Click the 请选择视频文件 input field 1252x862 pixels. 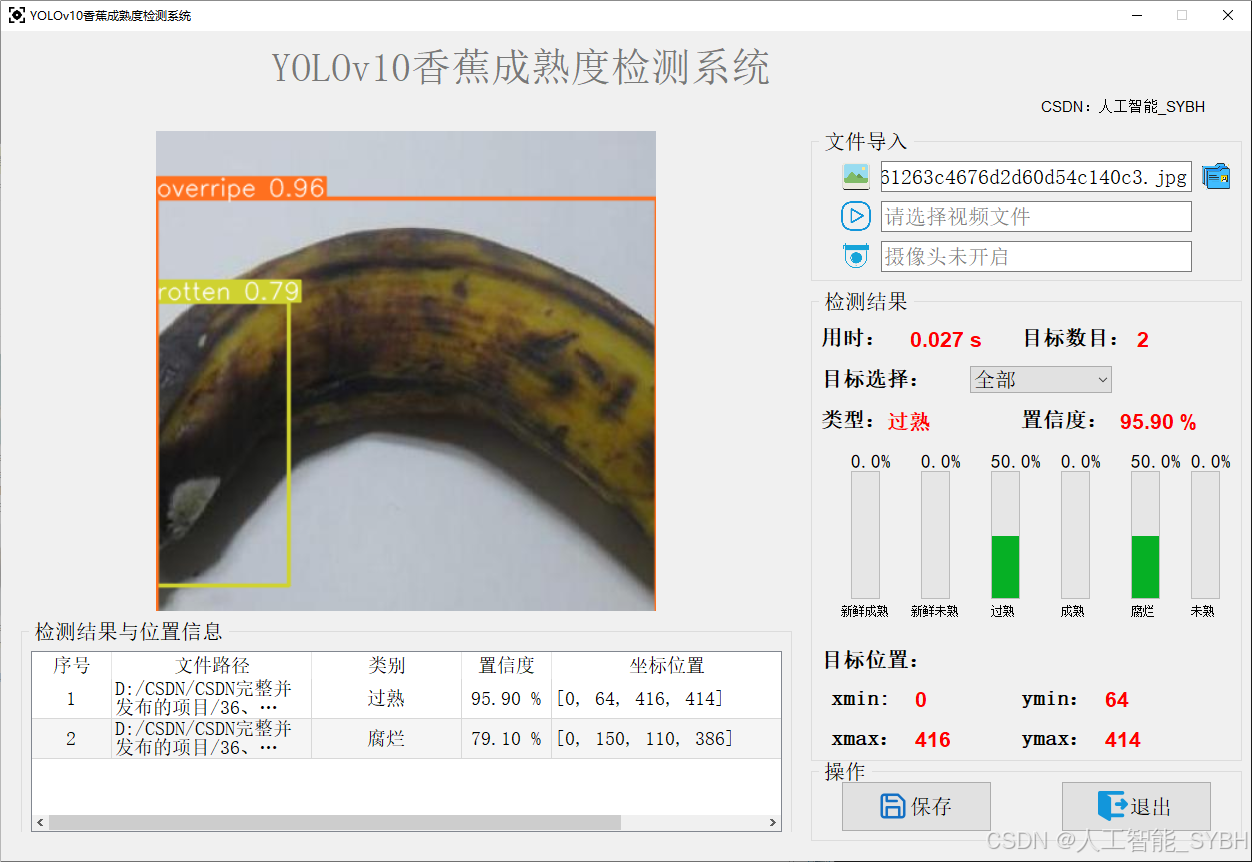[1036, 216]
